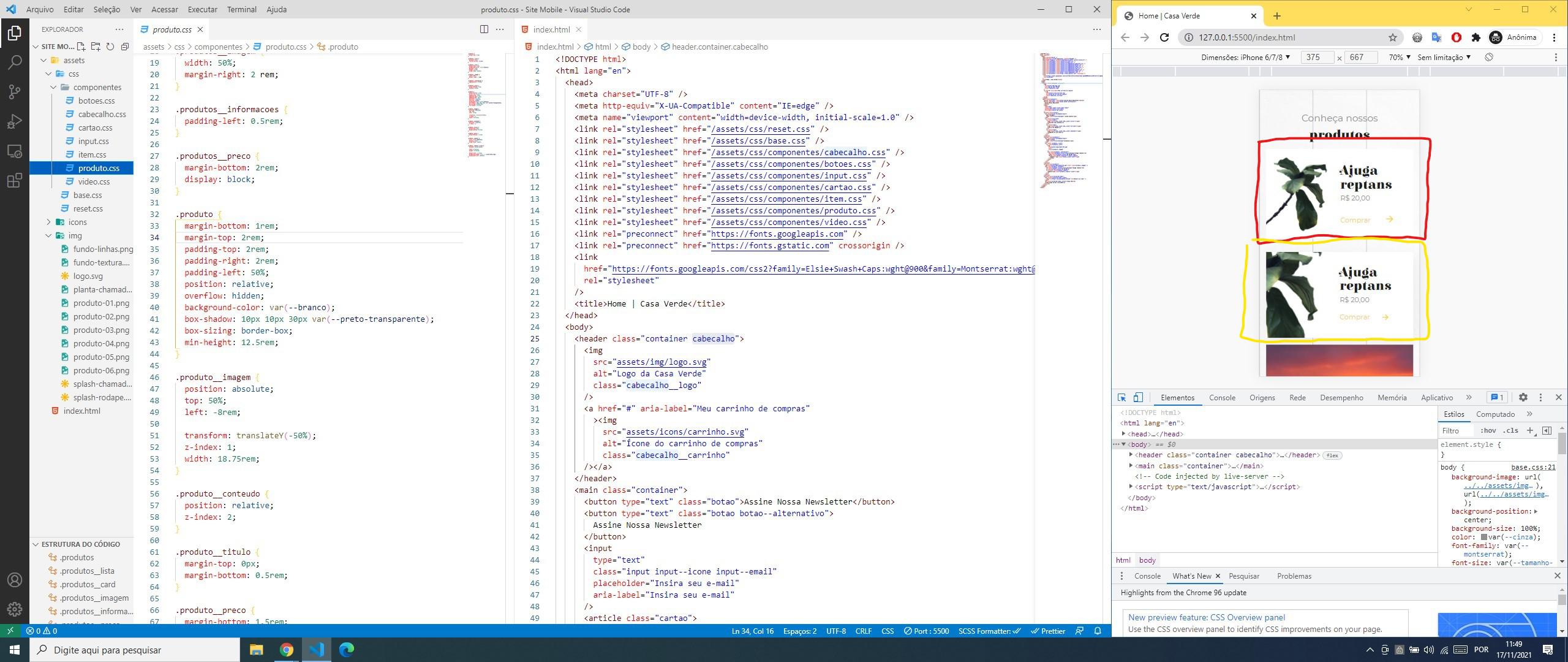Image resolution: width=1568 pixels, height=662 pixels.
Task: Open the Explorer view in activity bar
Action: [x=15, y=32]
